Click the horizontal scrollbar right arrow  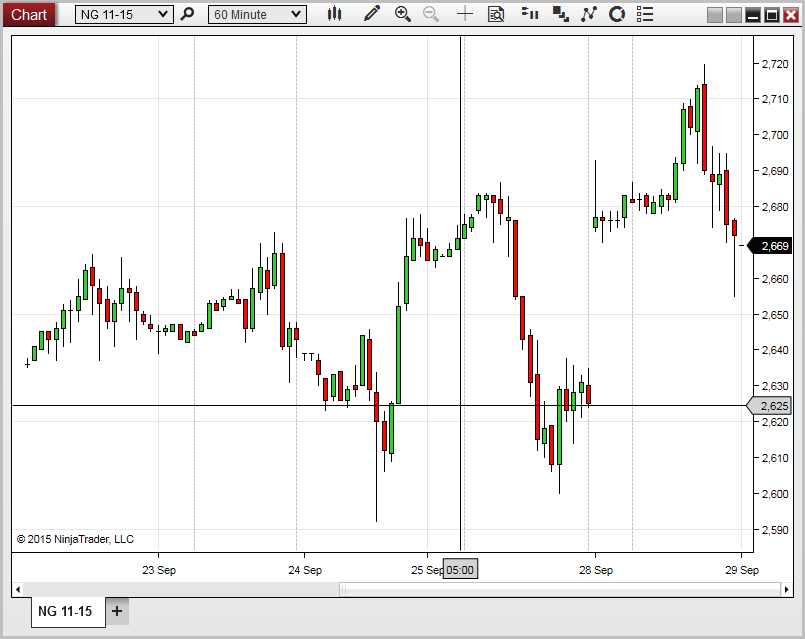coord(786,589)
